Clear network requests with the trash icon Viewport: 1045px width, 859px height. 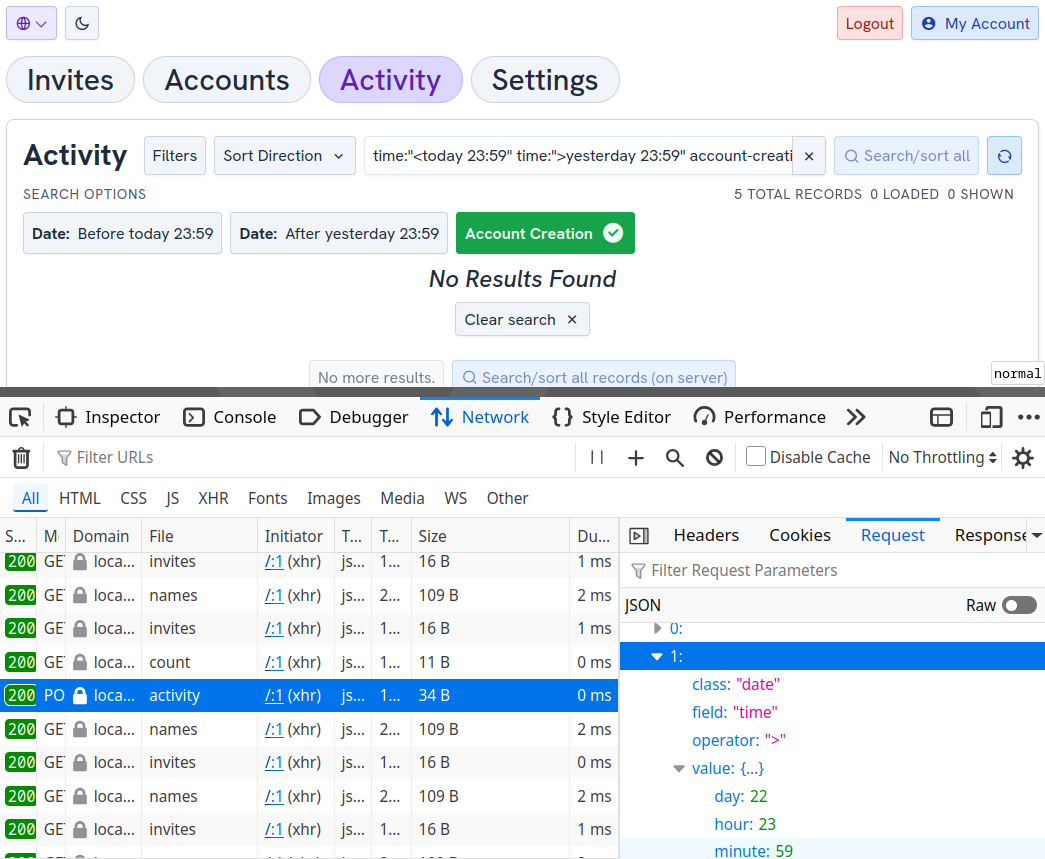click(20, 457)
